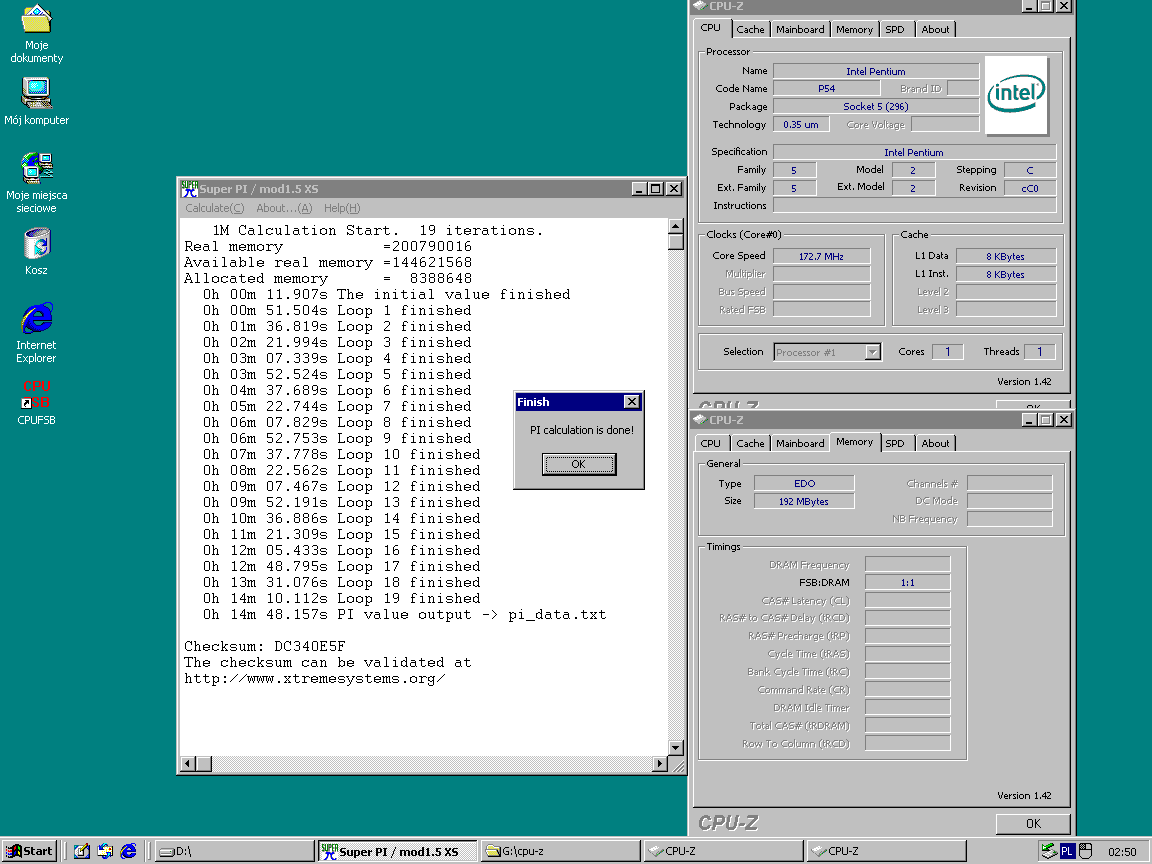Click top CPU-Z window title bar icon
1152x864 pixels.
[700, 6]
